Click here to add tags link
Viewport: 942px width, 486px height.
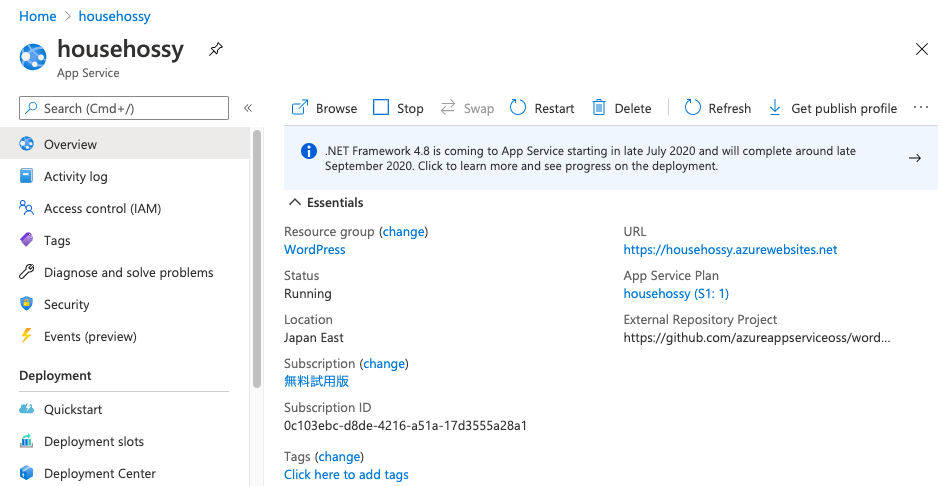(346, 475)
